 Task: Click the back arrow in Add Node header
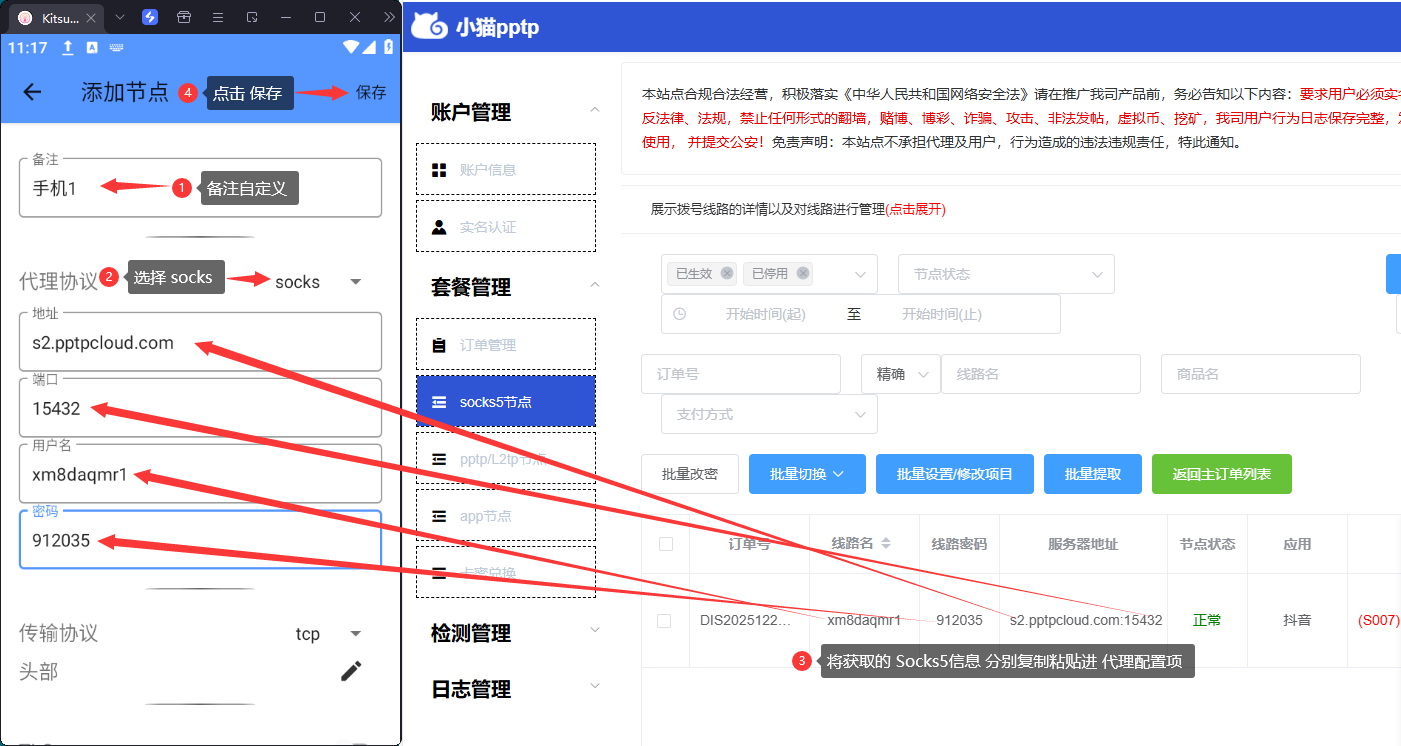pyautogui.click(x=32, y=92)
